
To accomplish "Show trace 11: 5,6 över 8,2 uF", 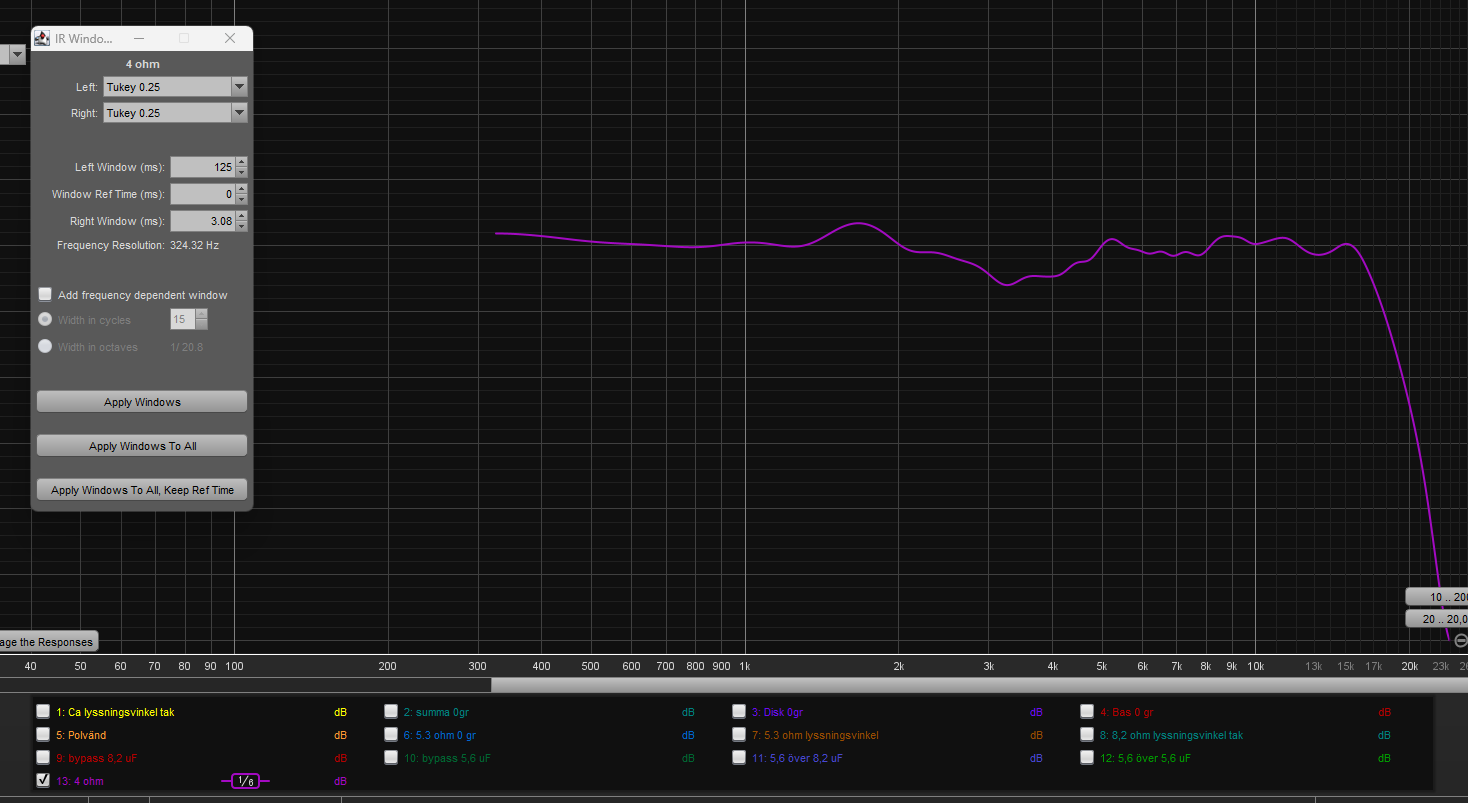I will (x=739, y=757).
